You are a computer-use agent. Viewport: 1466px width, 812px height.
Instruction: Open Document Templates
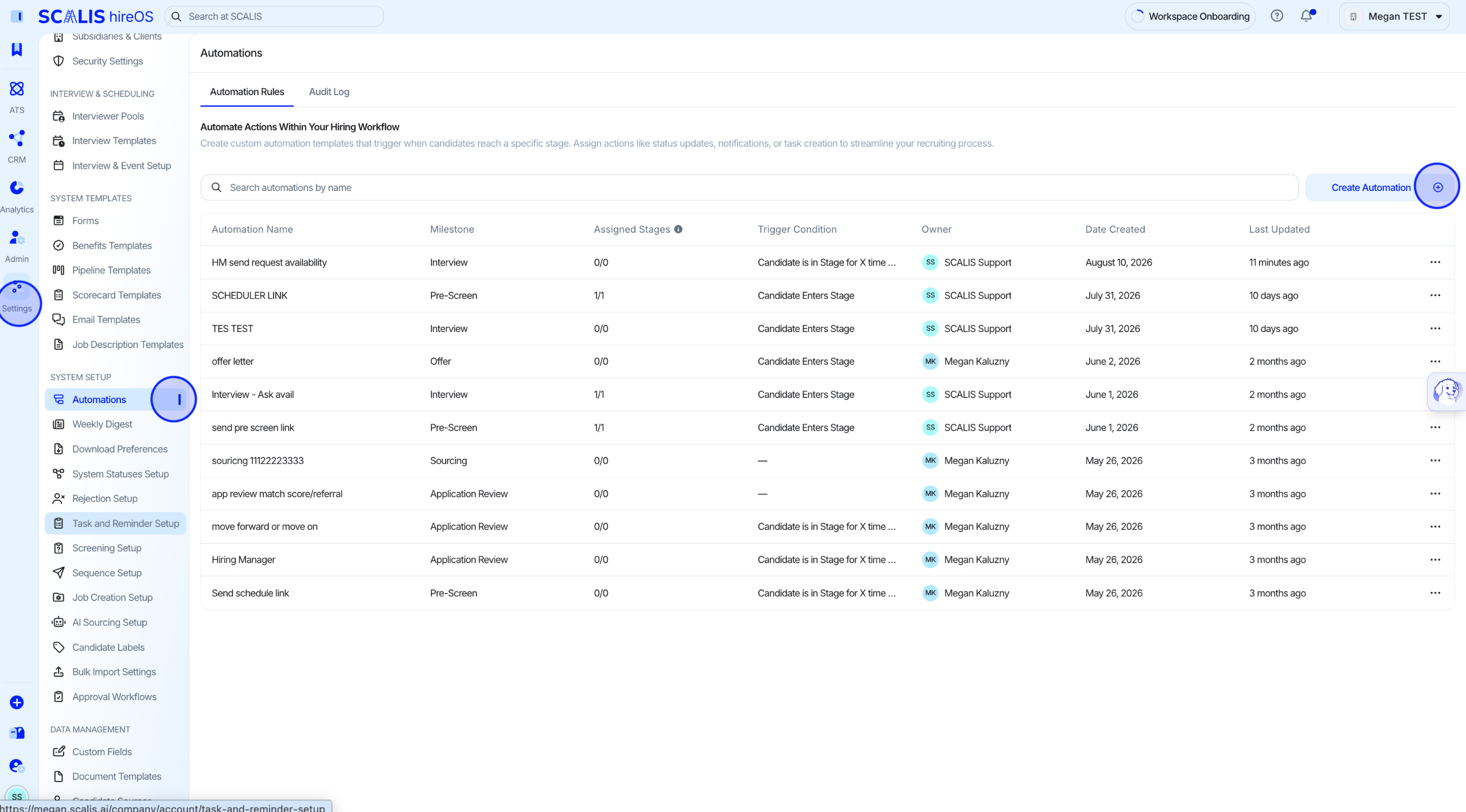116,776
